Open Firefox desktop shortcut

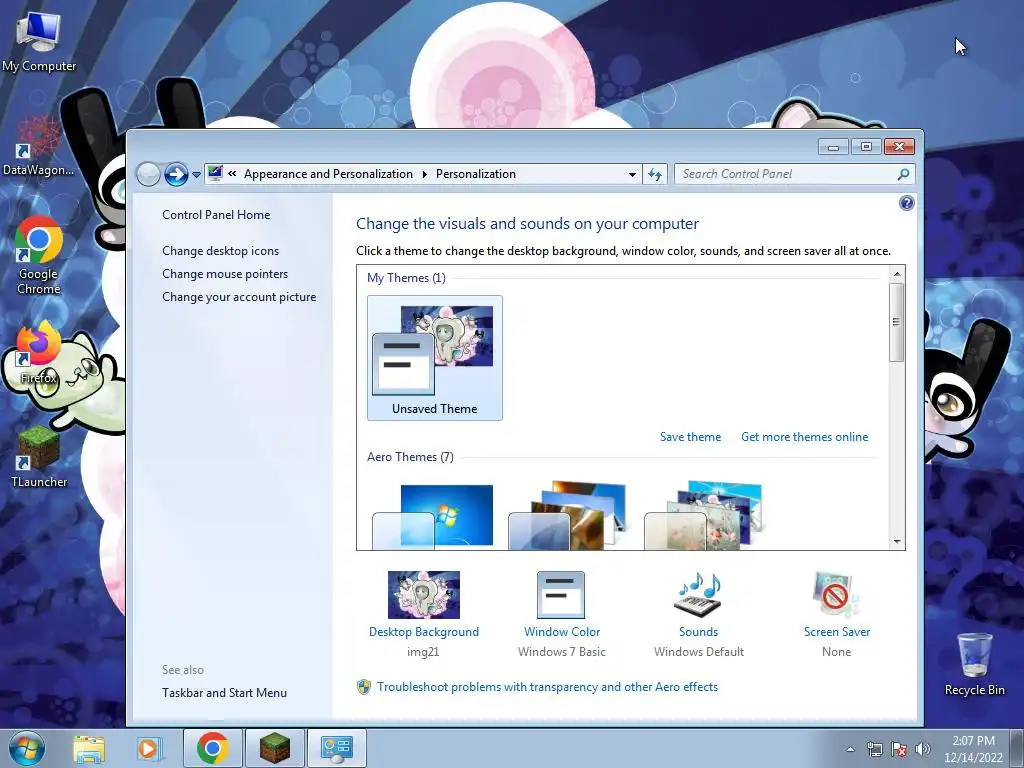pos(39,353)
